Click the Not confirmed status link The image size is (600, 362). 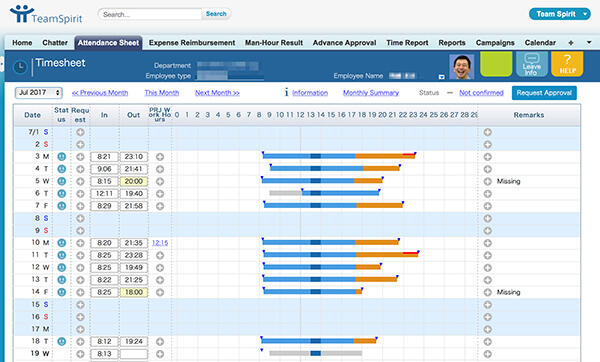481,93
